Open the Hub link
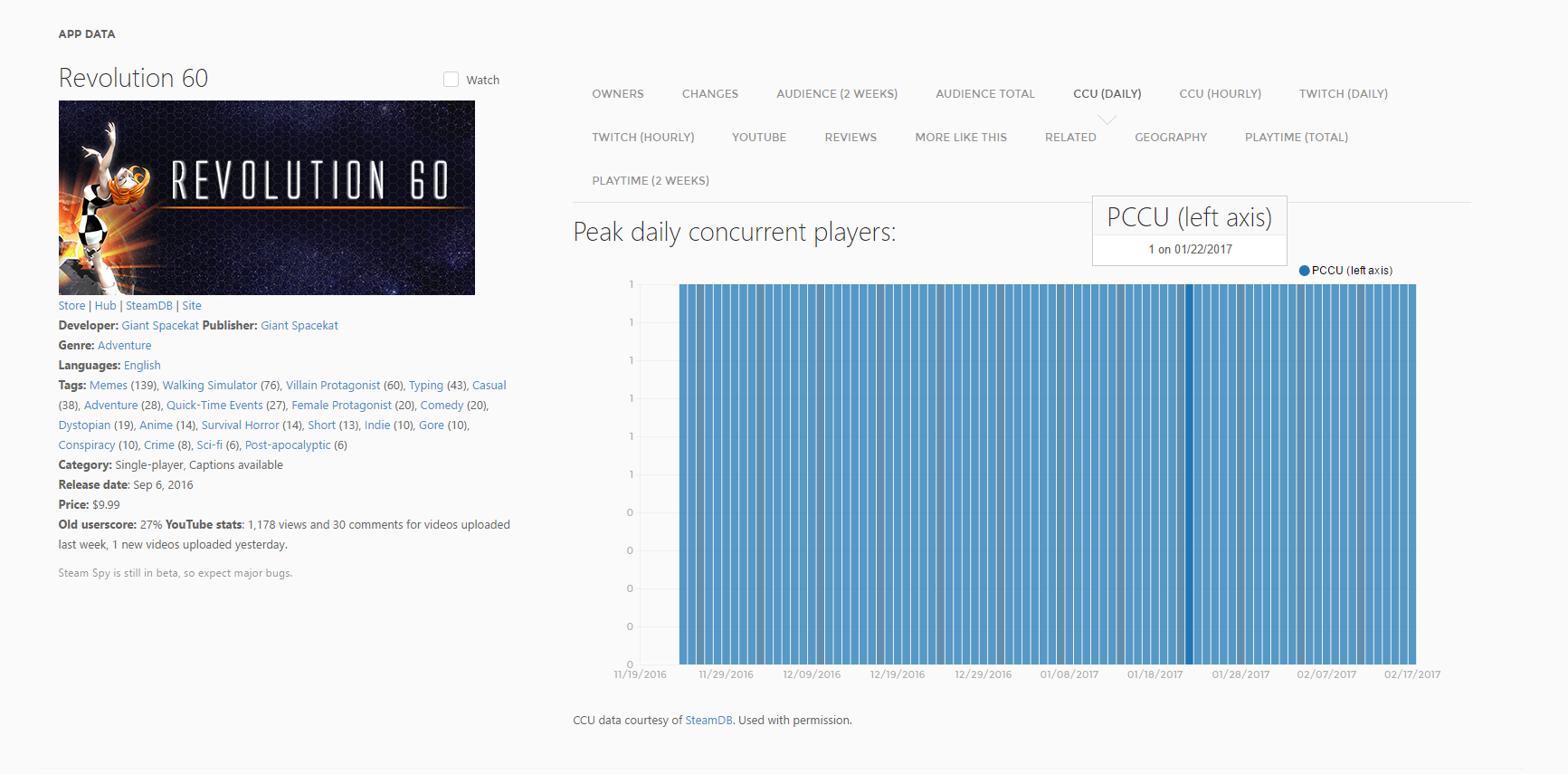Screen dimensions: 1568x774 point(106,306)
